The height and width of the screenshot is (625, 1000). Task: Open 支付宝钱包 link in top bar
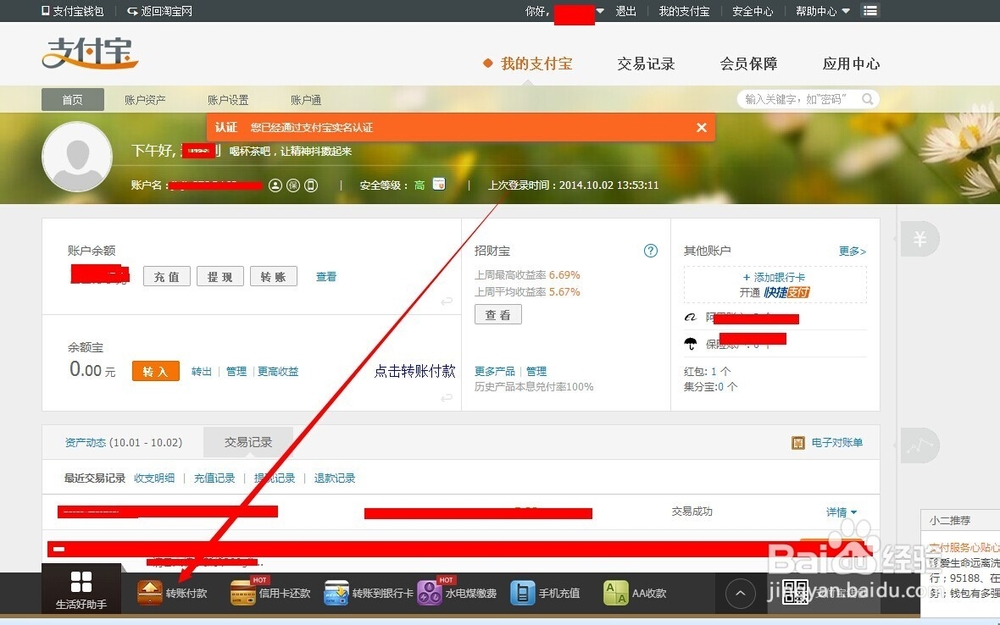(71, 11)
